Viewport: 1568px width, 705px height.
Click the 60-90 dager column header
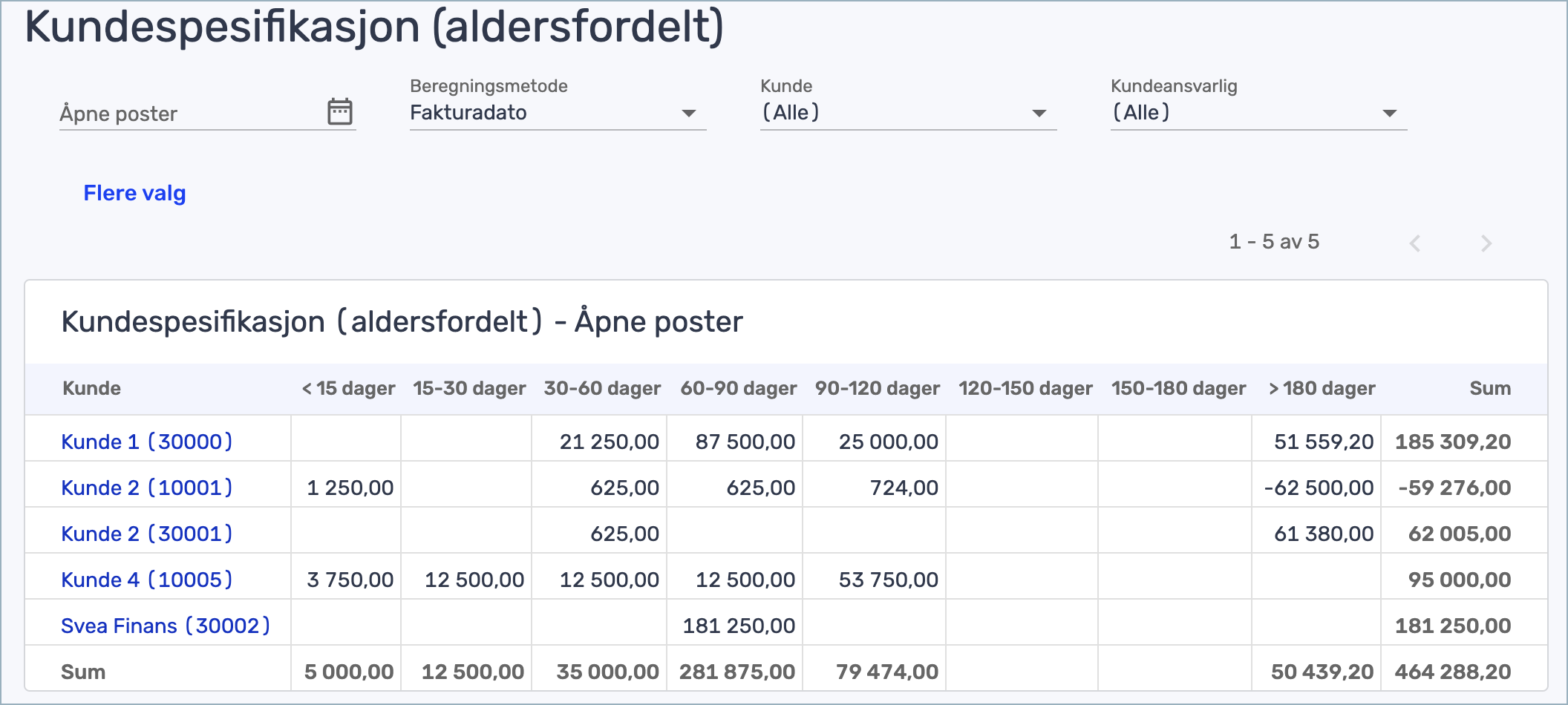[739, 388]
